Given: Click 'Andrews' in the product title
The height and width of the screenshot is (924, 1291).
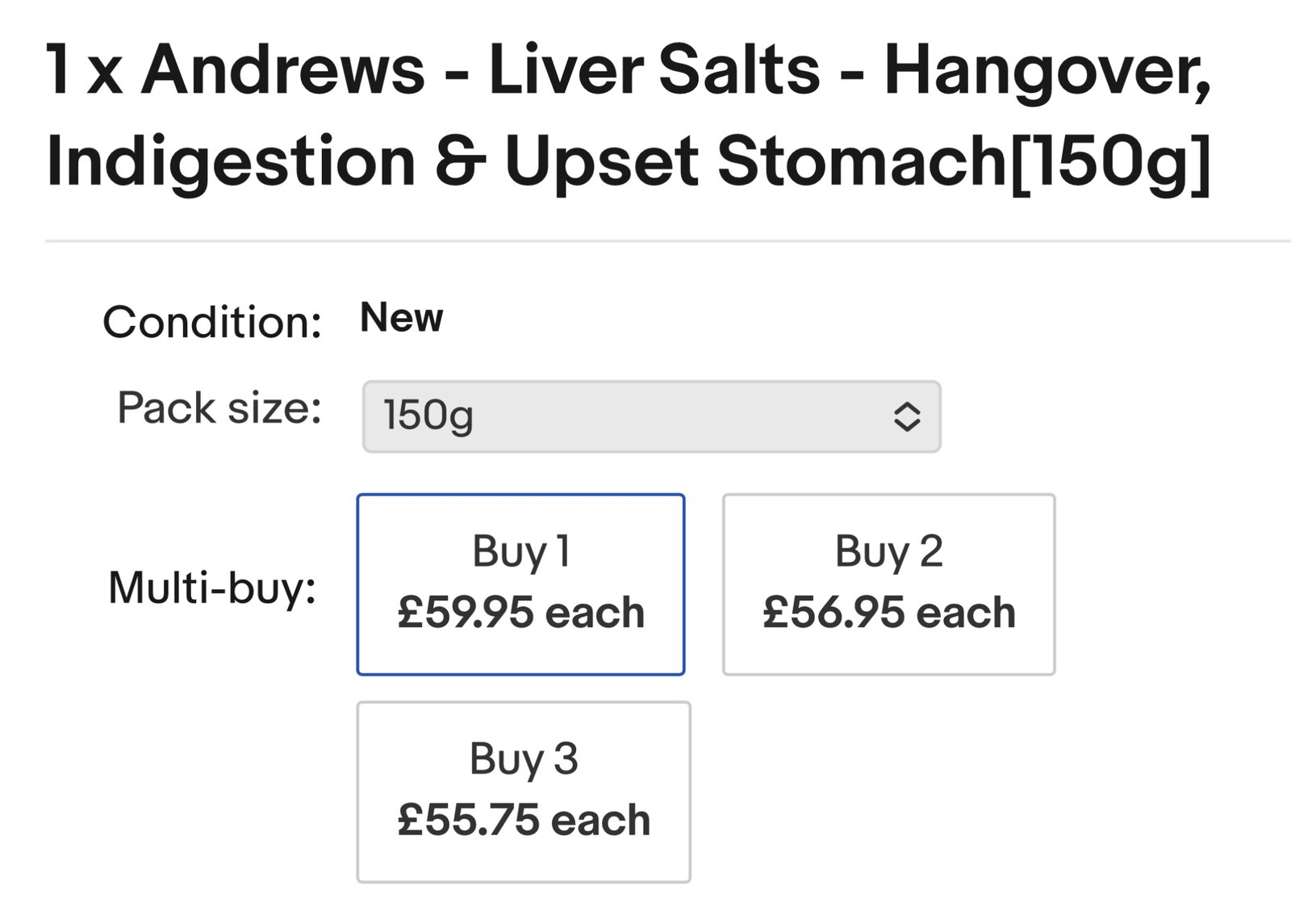Looking at the screenshot, I should 282,69.
